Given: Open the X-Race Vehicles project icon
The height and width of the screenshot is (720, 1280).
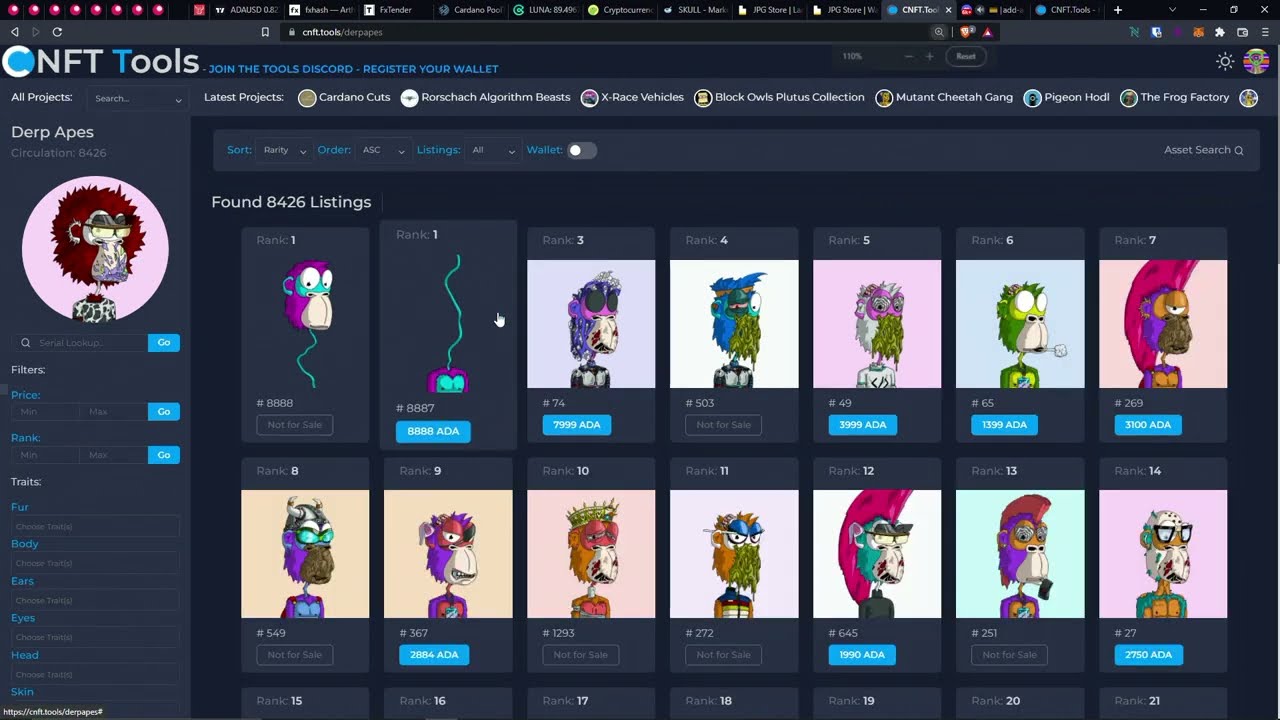Looking at the screenshot, I should 590,98.
